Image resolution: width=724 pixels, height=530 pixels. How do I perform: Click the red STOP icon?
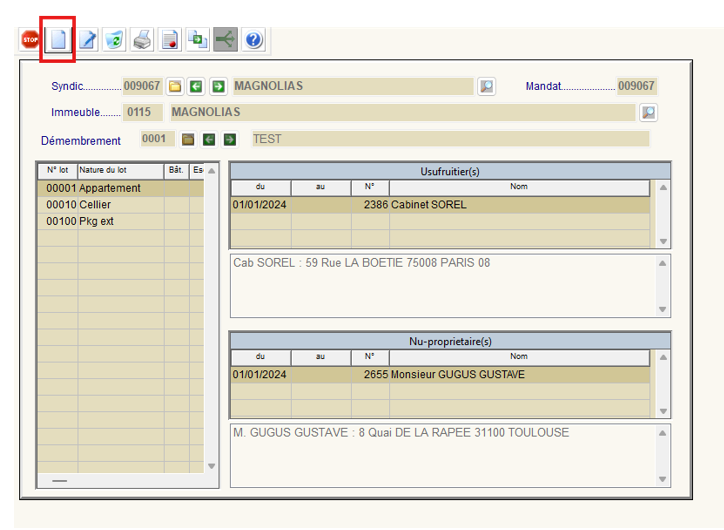click(30, 40)
